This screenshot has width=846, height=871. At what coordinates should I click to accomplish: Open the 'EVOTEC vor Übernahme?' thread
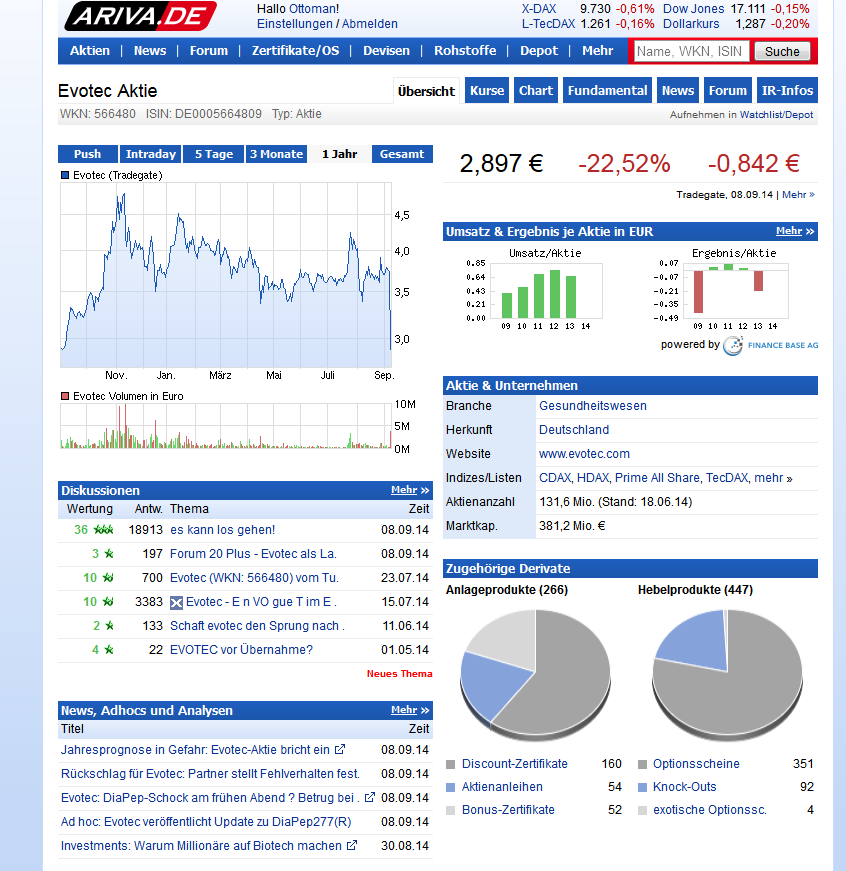[241, 649]
